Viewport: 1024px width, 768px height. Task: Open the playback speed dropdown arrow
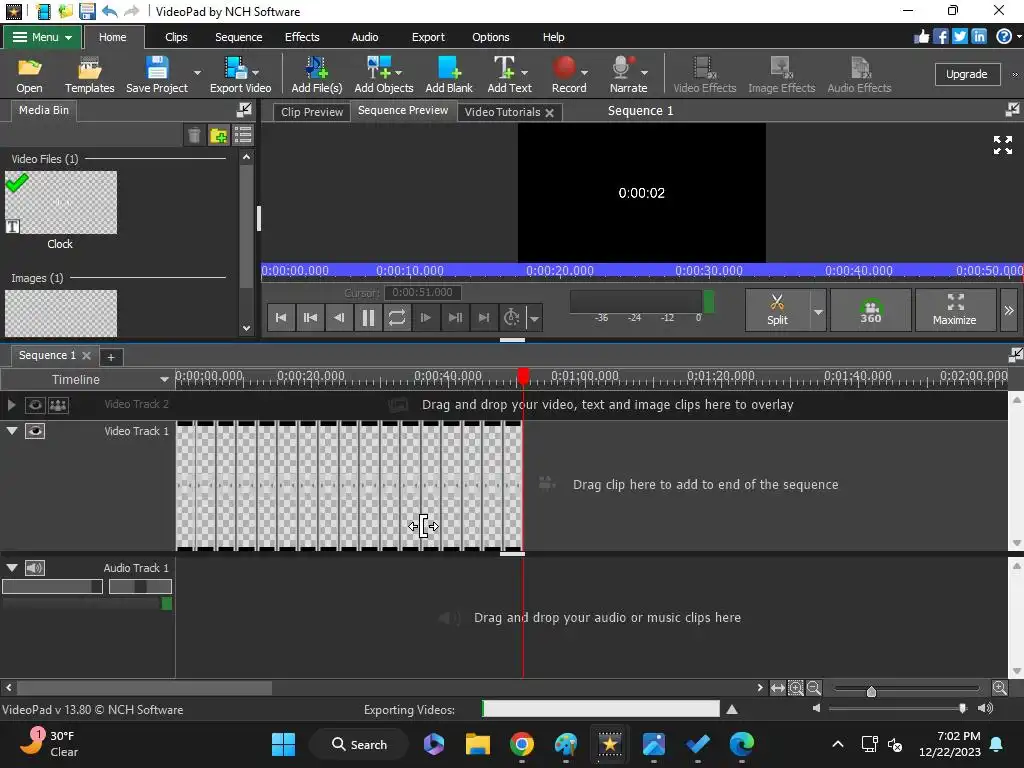(x=534, y=319)
